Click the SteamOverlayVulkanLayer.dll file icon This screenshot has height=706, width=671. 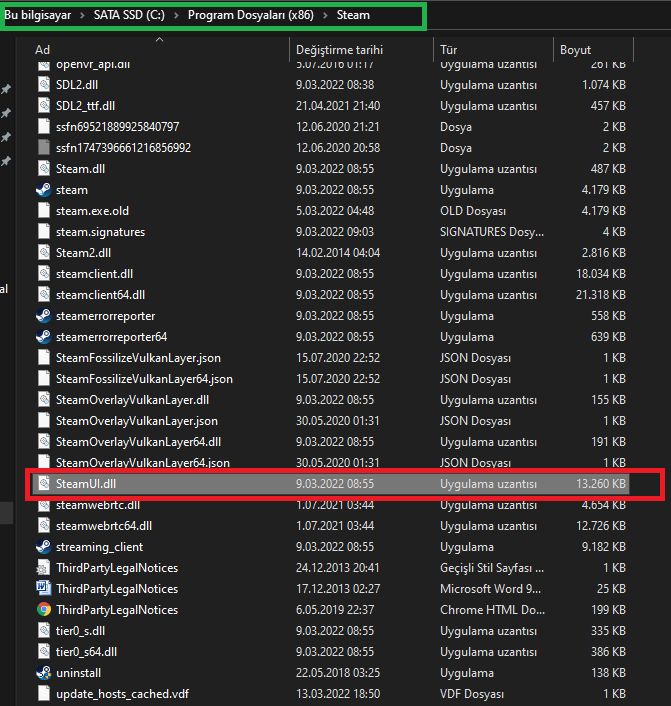pos(44,400)
